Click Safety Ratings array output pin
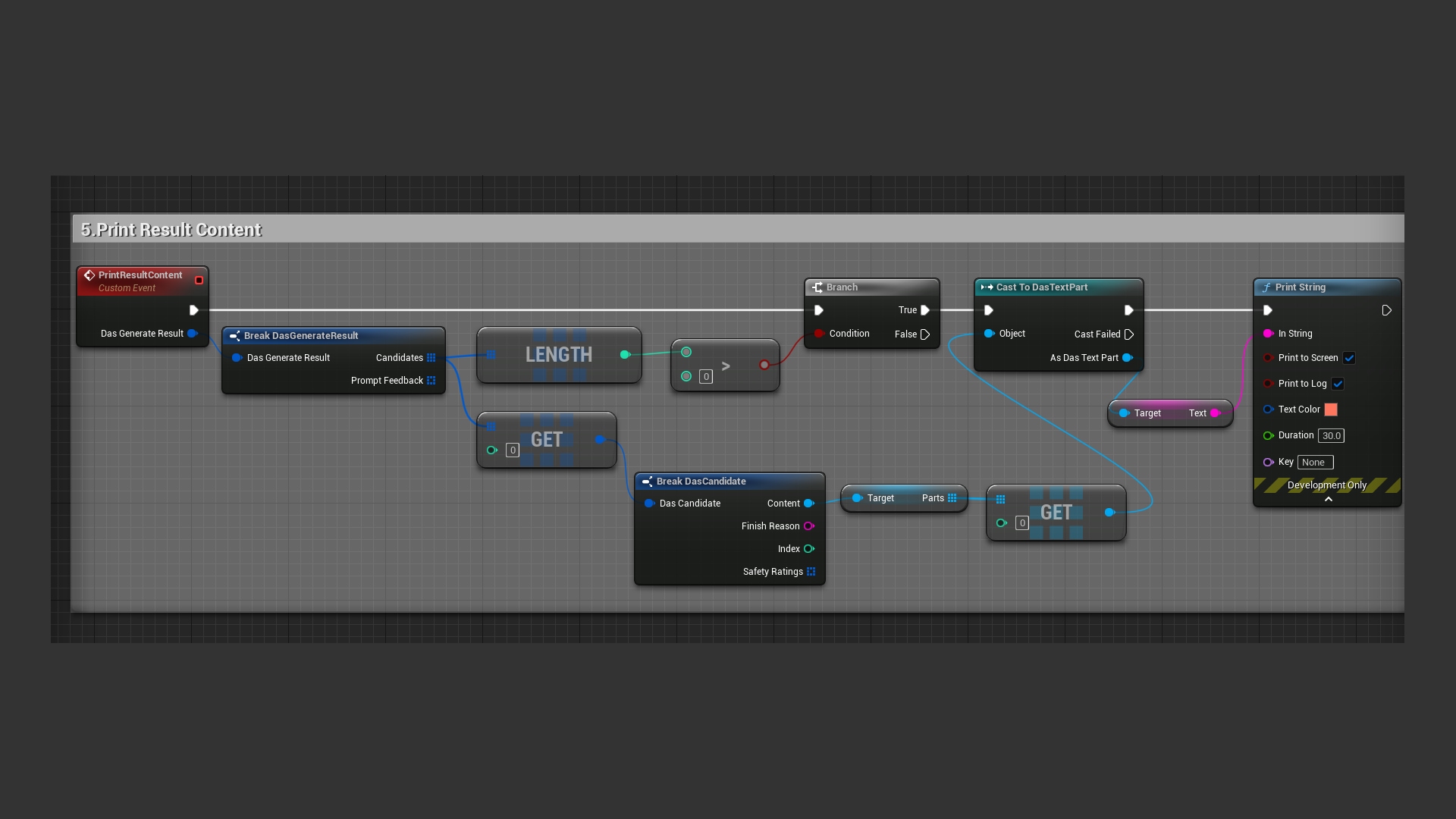The height and width of the screenshot is (819, 1456). click(x=811, y=572)
